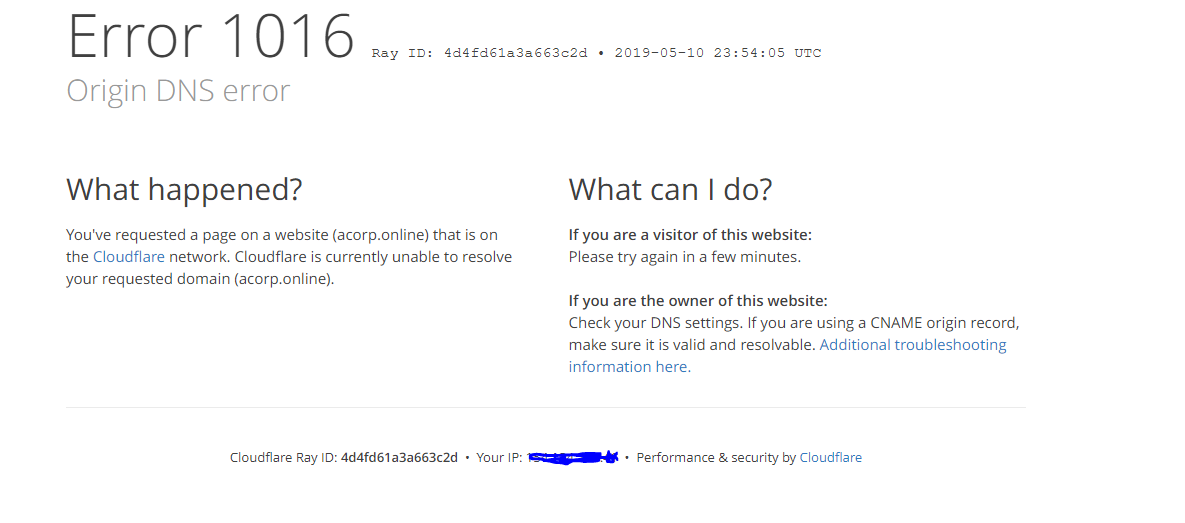Click the bold visitor of this website text

(690, 235)
